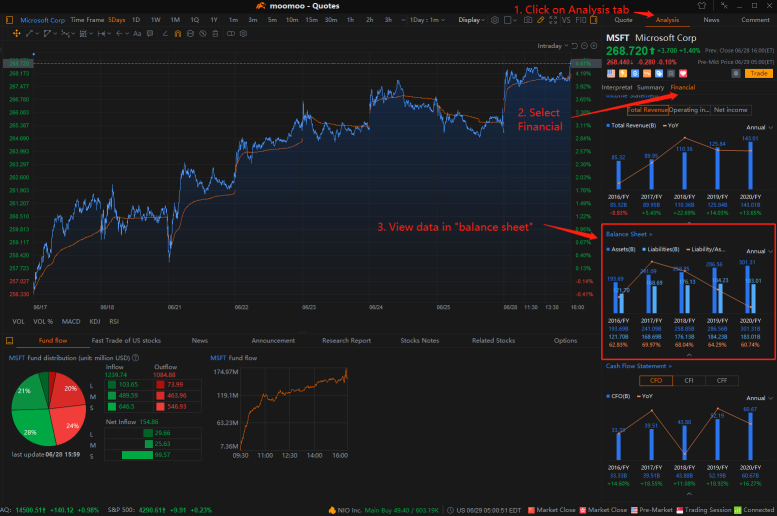777x516 pixels.
Task: Take a chart screenshot with camera icon
Action: tap(528, 20)
